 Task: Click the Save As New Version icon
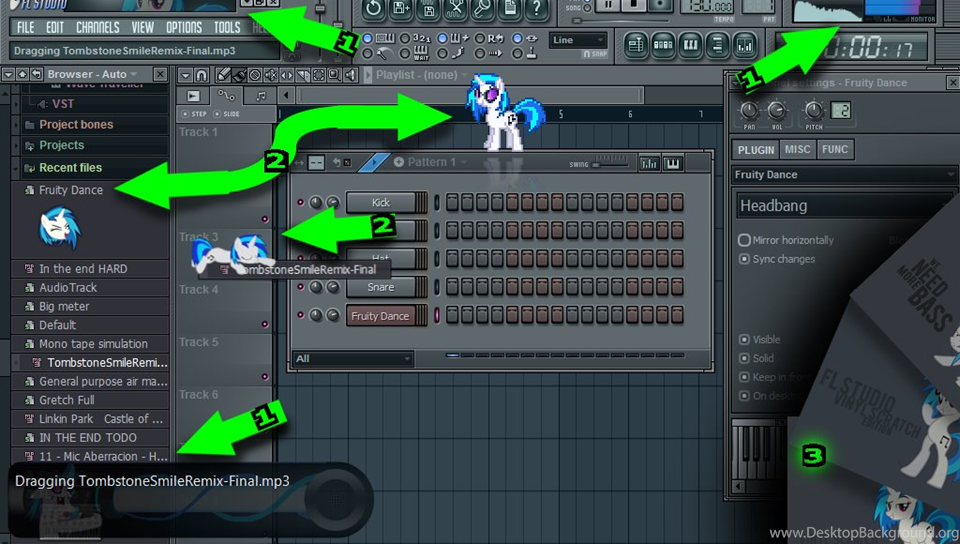[400, 9]
